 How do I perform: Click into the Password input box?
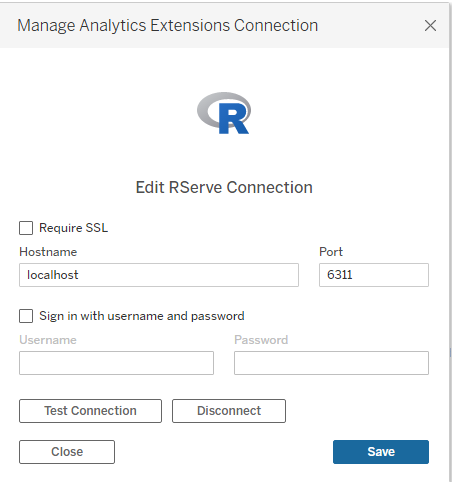[x=331, y=363]
